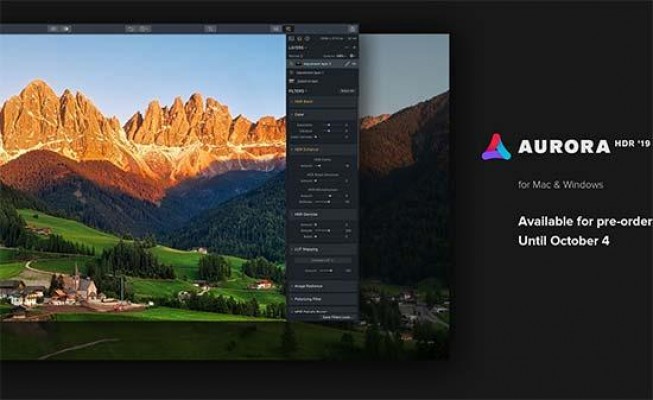Collapse the LAYERS panel header
Image resolution: width=653 pixels, height=400 pixels.
click(297, 48)
